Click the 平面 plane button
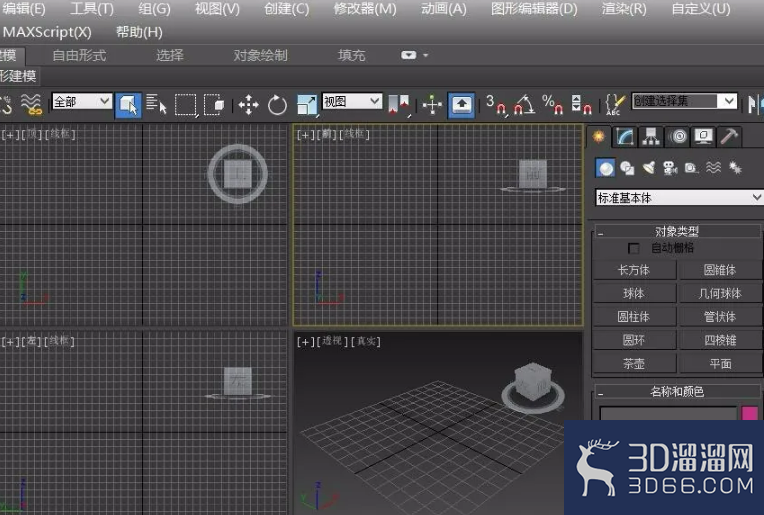 [720, 363]
